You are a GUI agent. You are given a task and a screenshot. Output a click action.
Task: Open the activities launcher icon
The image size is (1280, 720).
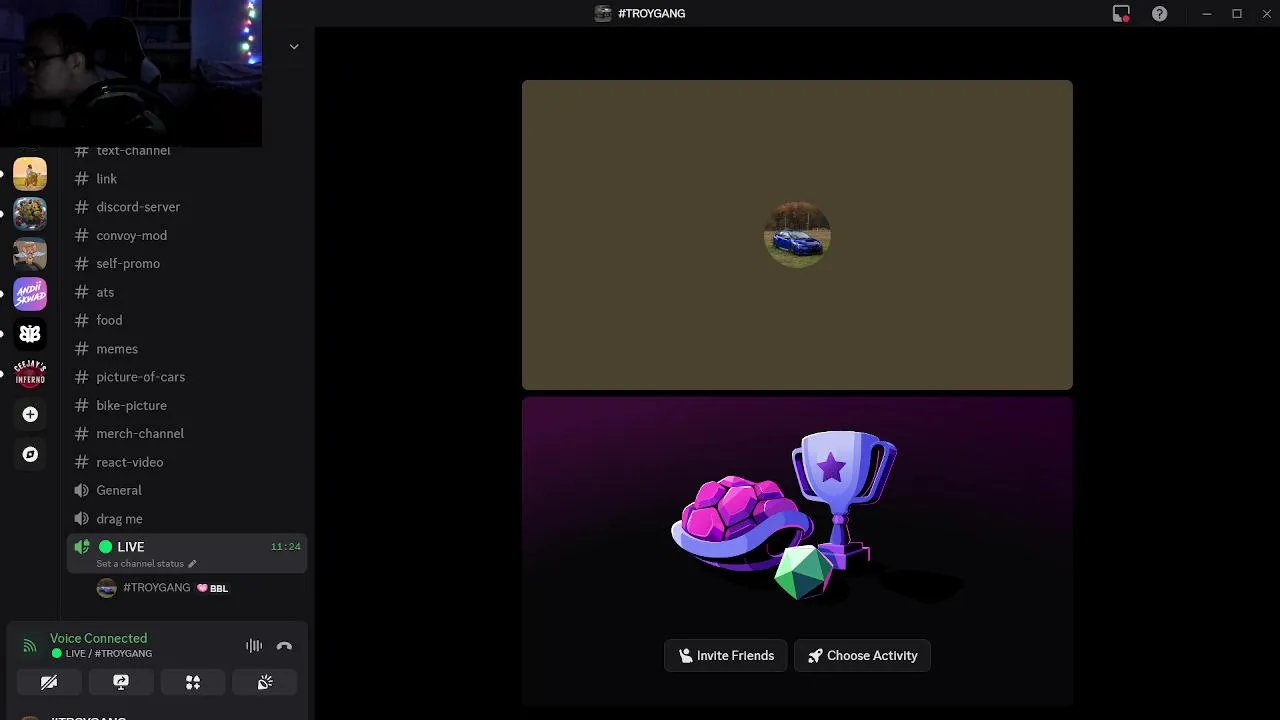pos(193,682)
